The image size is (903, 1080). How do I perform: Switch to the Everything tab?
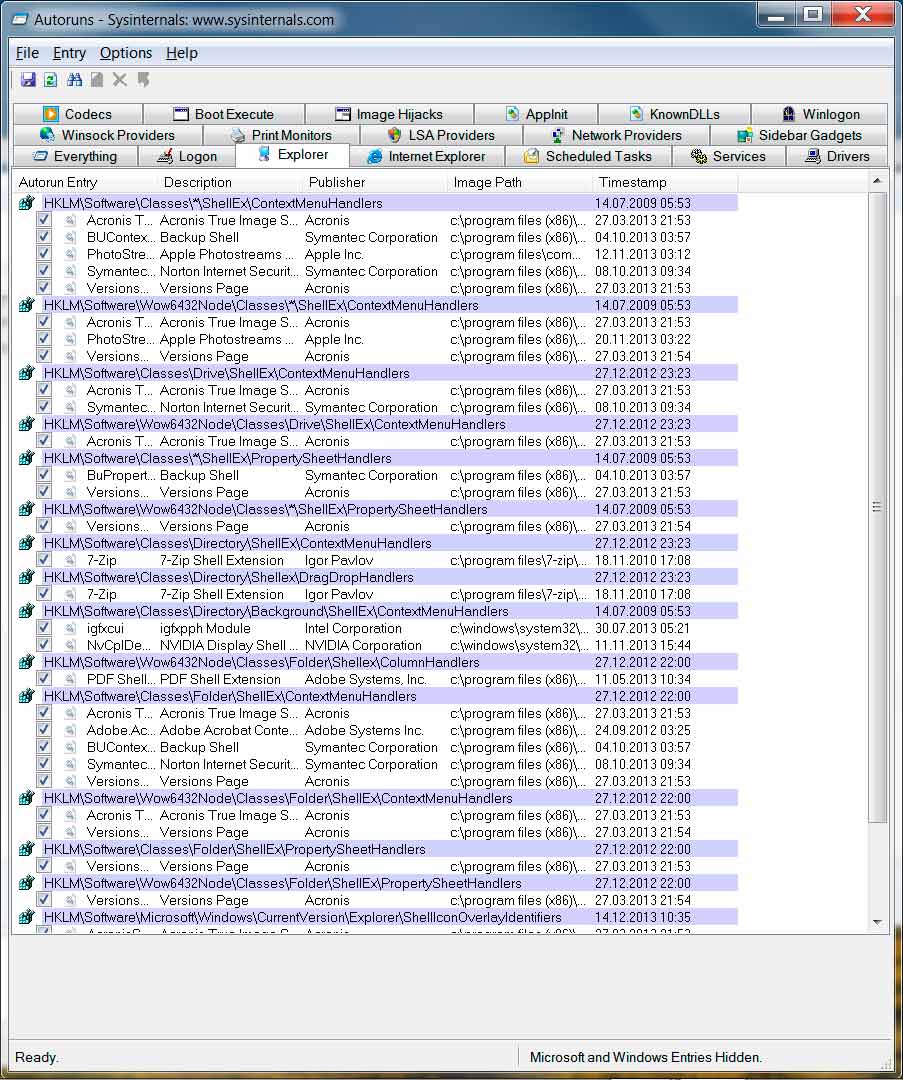point(75,156)
